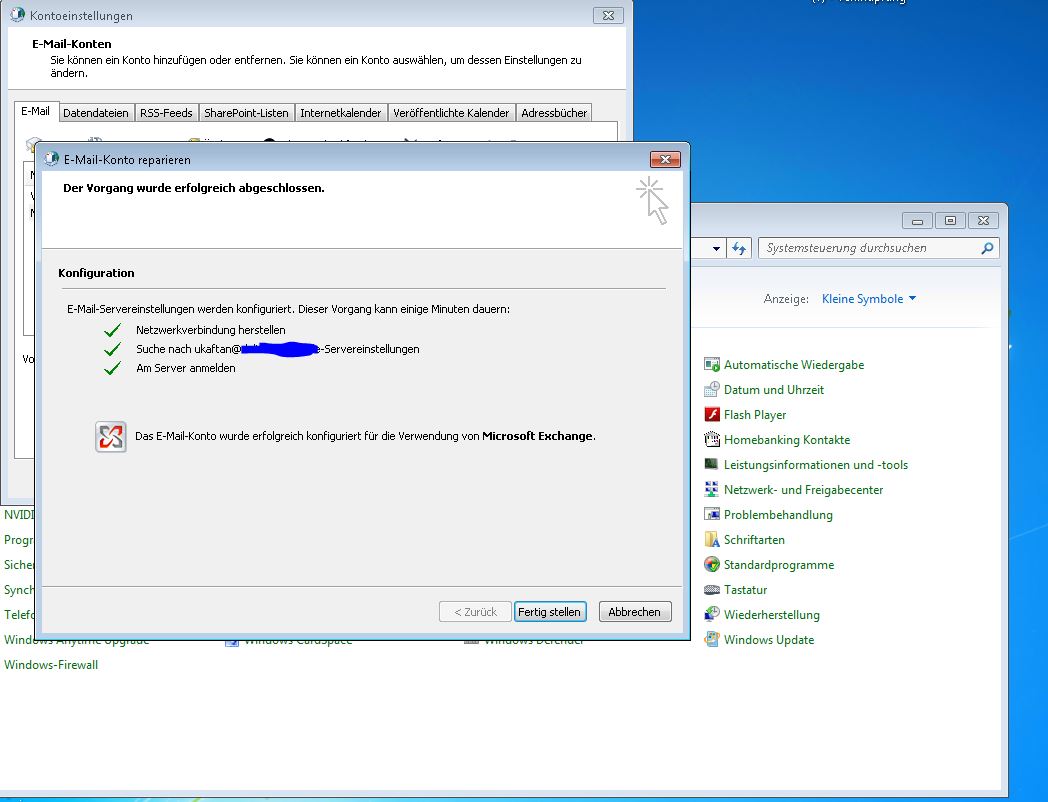The width and height of the screenshot is (1048, 802).
Task: Click the Tastatur keyboard icon
Action: tap(712, 589)
